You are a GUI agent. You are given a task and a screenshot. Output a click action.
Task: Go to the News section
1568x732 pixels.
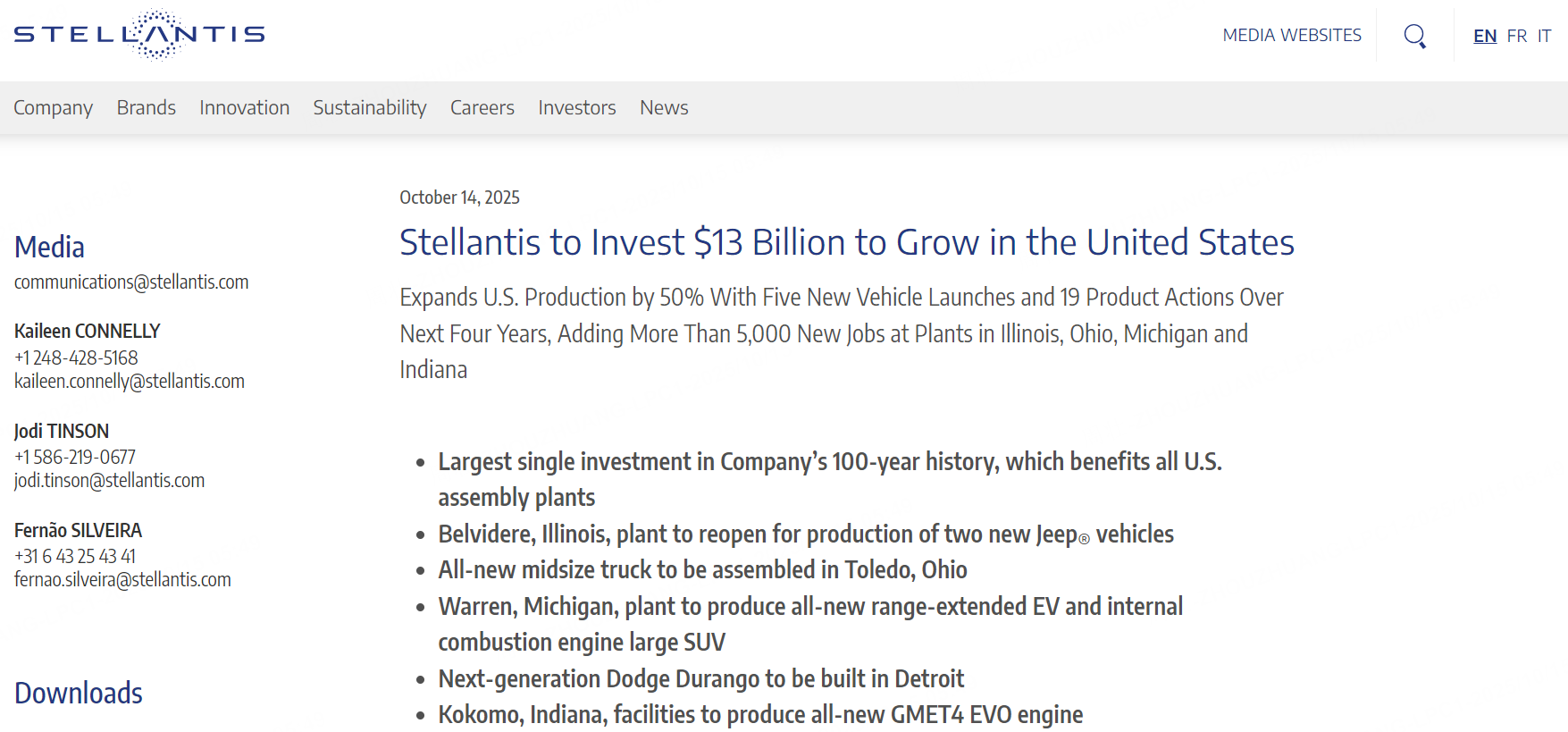pyautogui.click(x=663, y=108)
